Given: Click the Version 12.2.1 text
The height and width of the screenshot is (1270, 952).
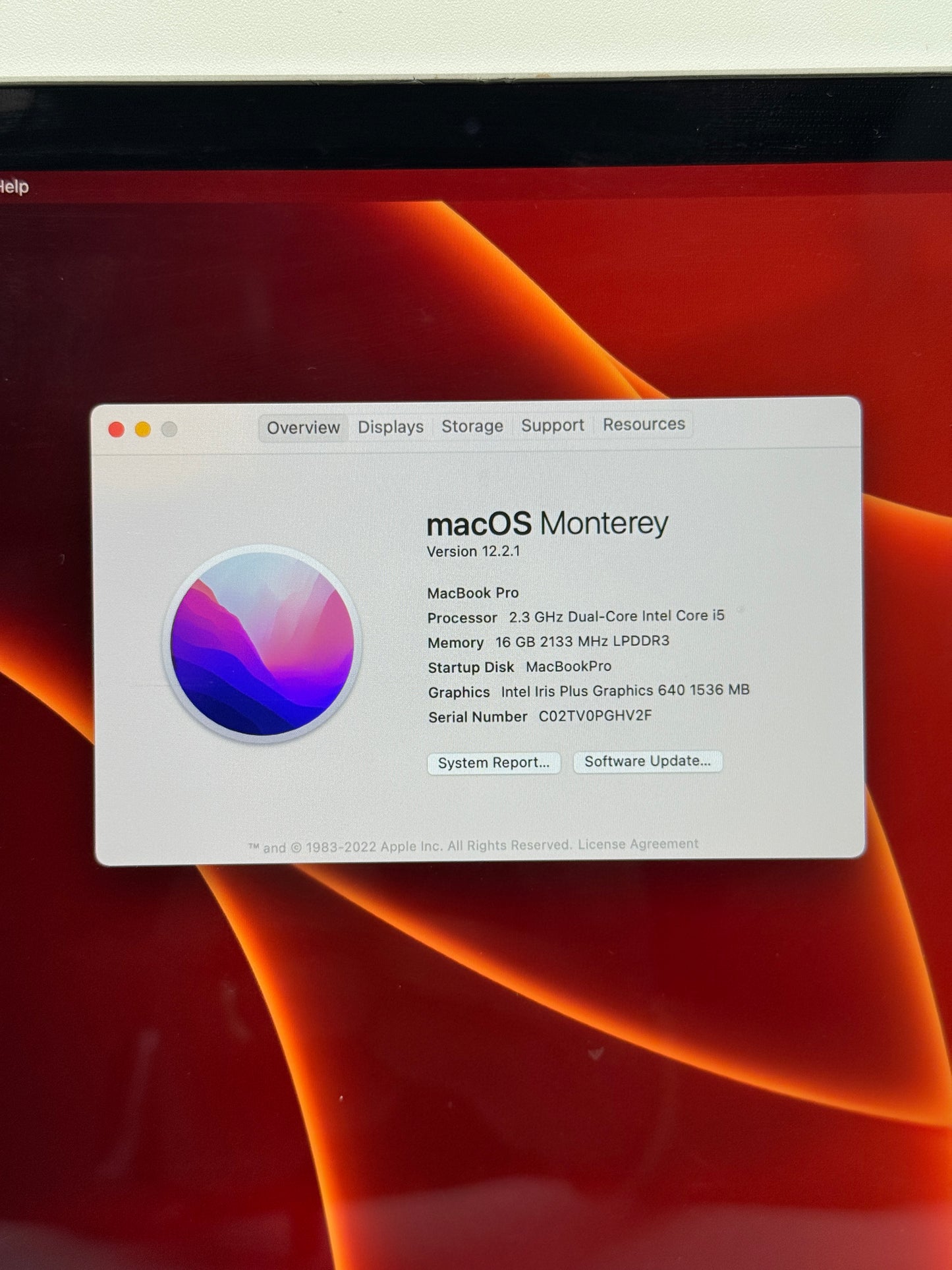Looking at the screenshot, I should [474, 552].
